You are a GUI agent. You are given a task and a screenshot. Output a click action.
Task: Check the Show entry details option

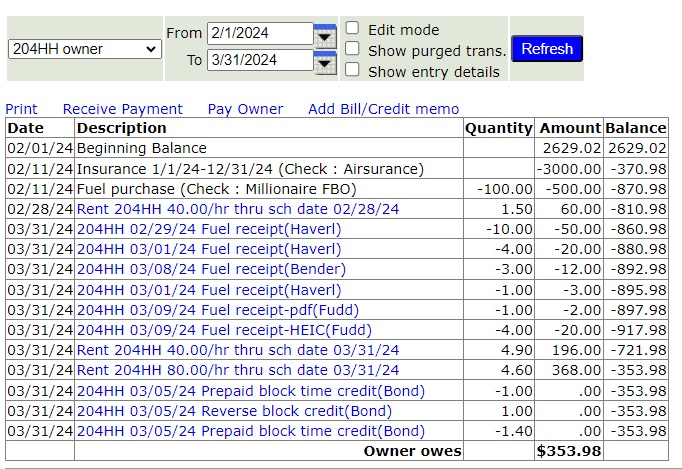click(352, 69)
